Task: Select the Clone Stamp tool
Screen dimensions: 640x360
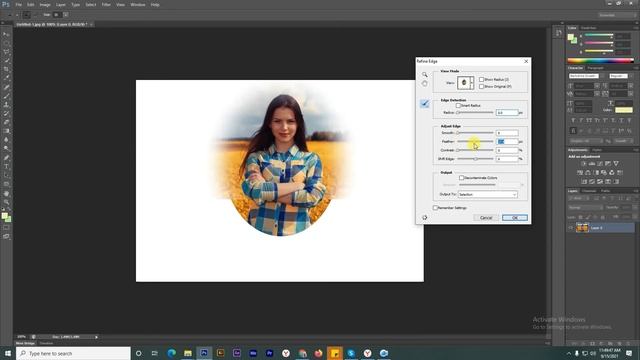Action: pyautogui.click(x=7, y=105)
